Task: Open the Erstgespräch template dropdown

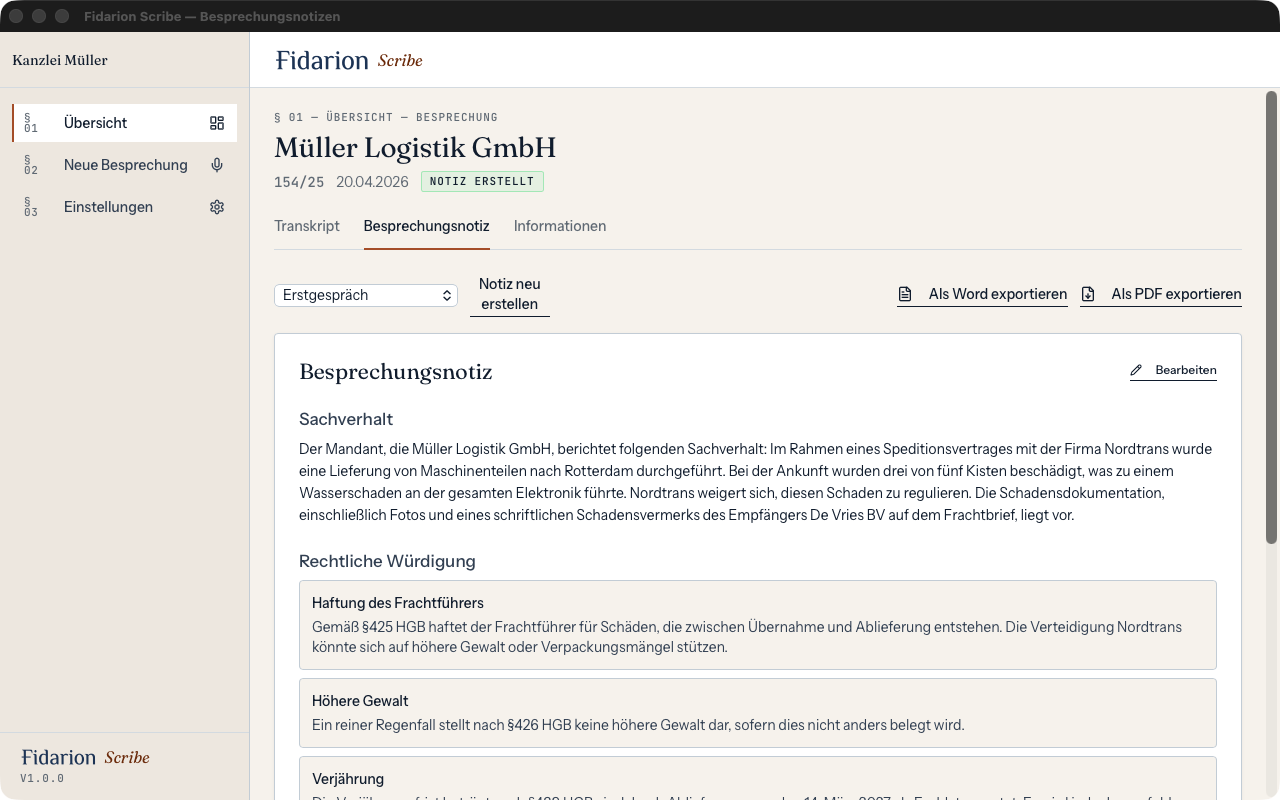Action: [x=366, y=295]
